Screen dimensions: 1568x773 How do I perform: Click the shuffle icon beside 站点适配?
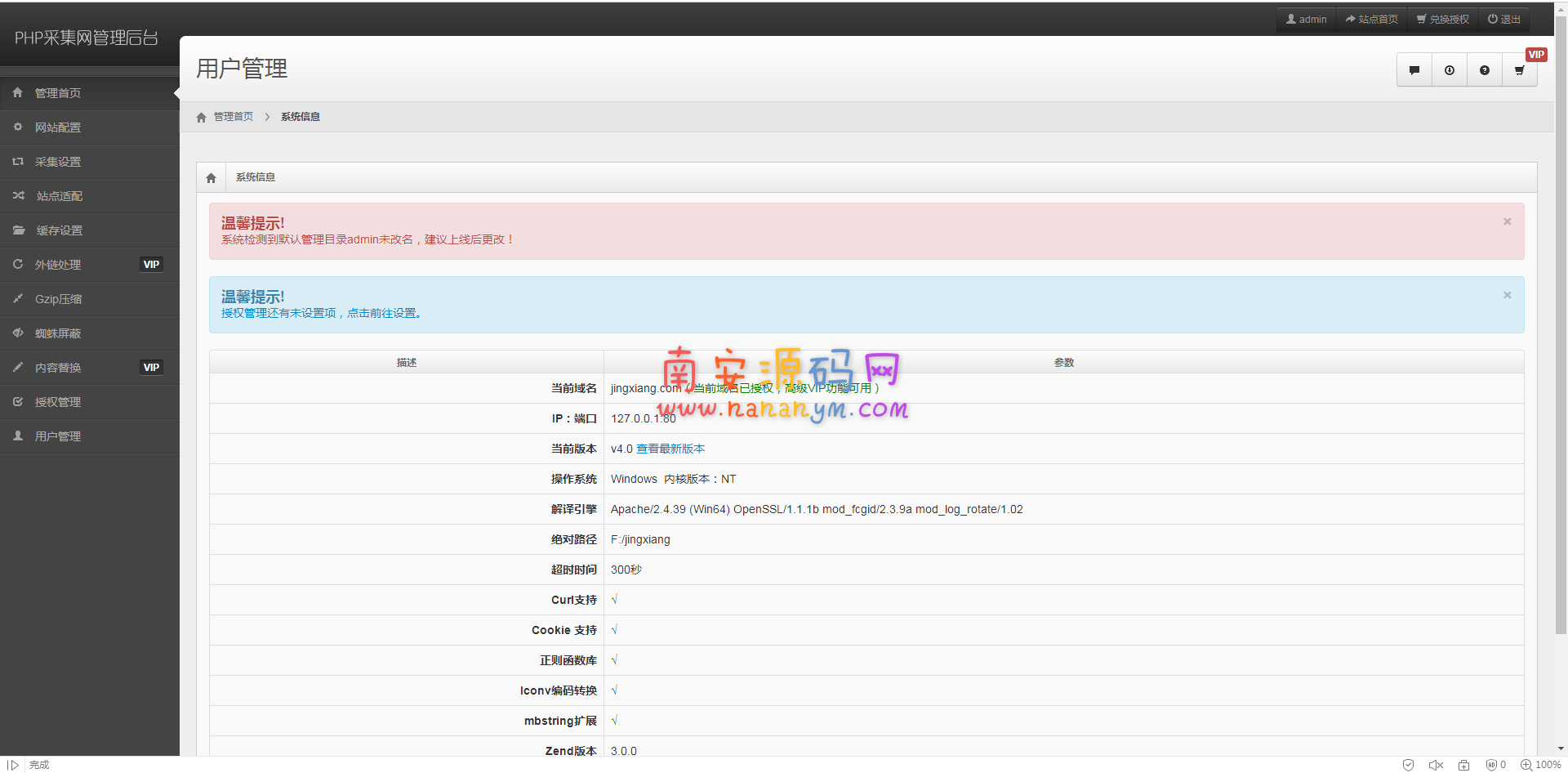tap(18, 195)
